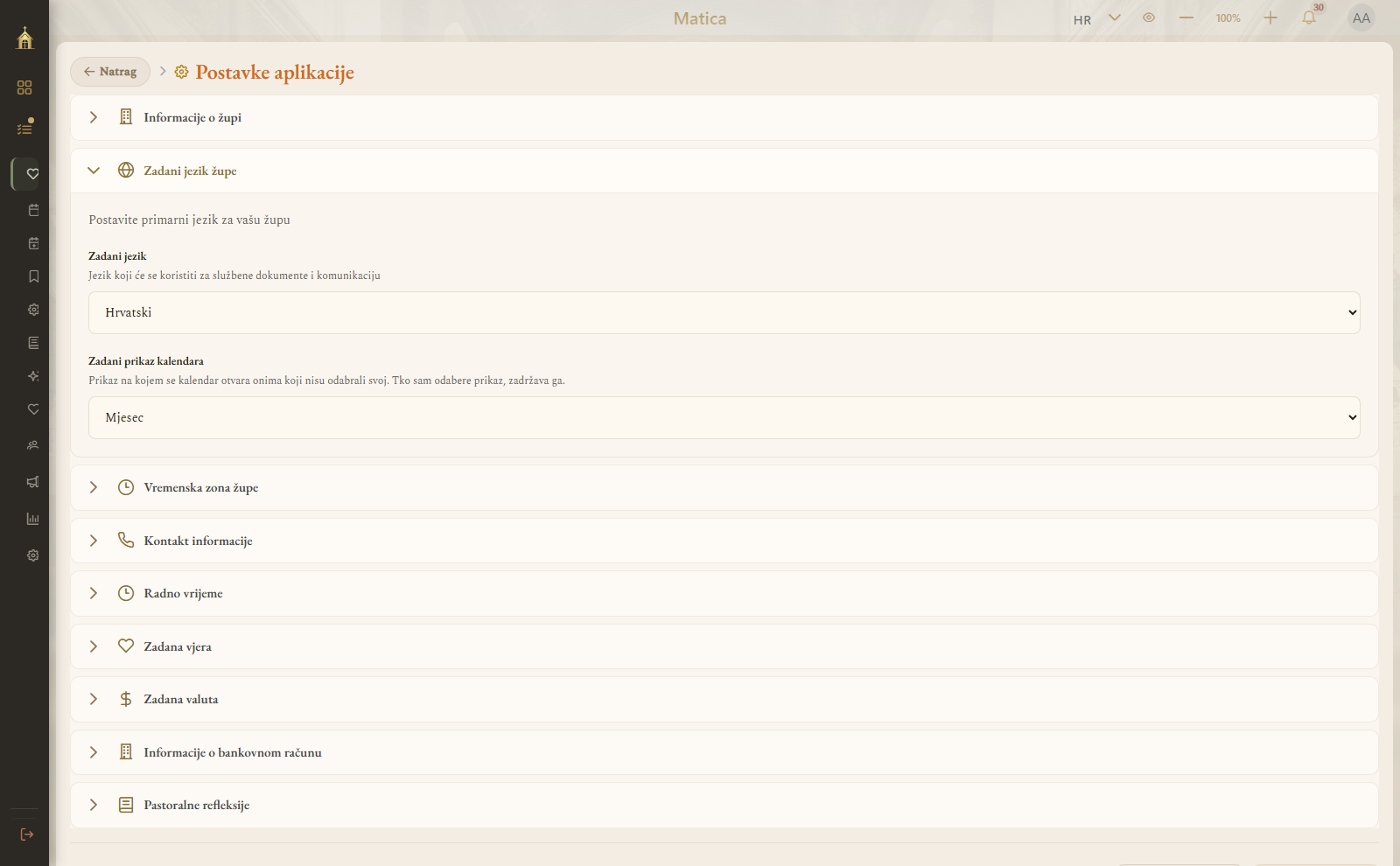Click the sparkle icon in sidebar

tap(33, 376)
